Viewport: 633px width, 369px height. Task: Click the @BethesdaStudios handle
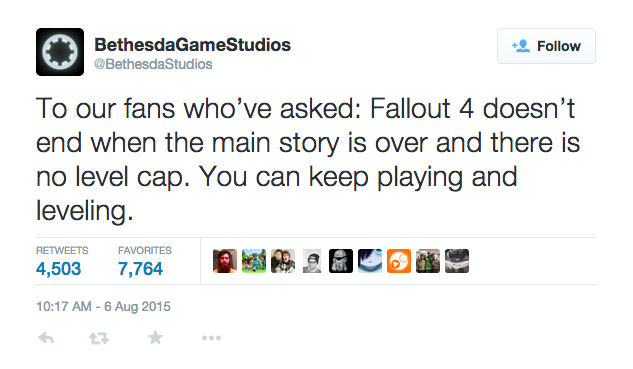pos(153,64)
